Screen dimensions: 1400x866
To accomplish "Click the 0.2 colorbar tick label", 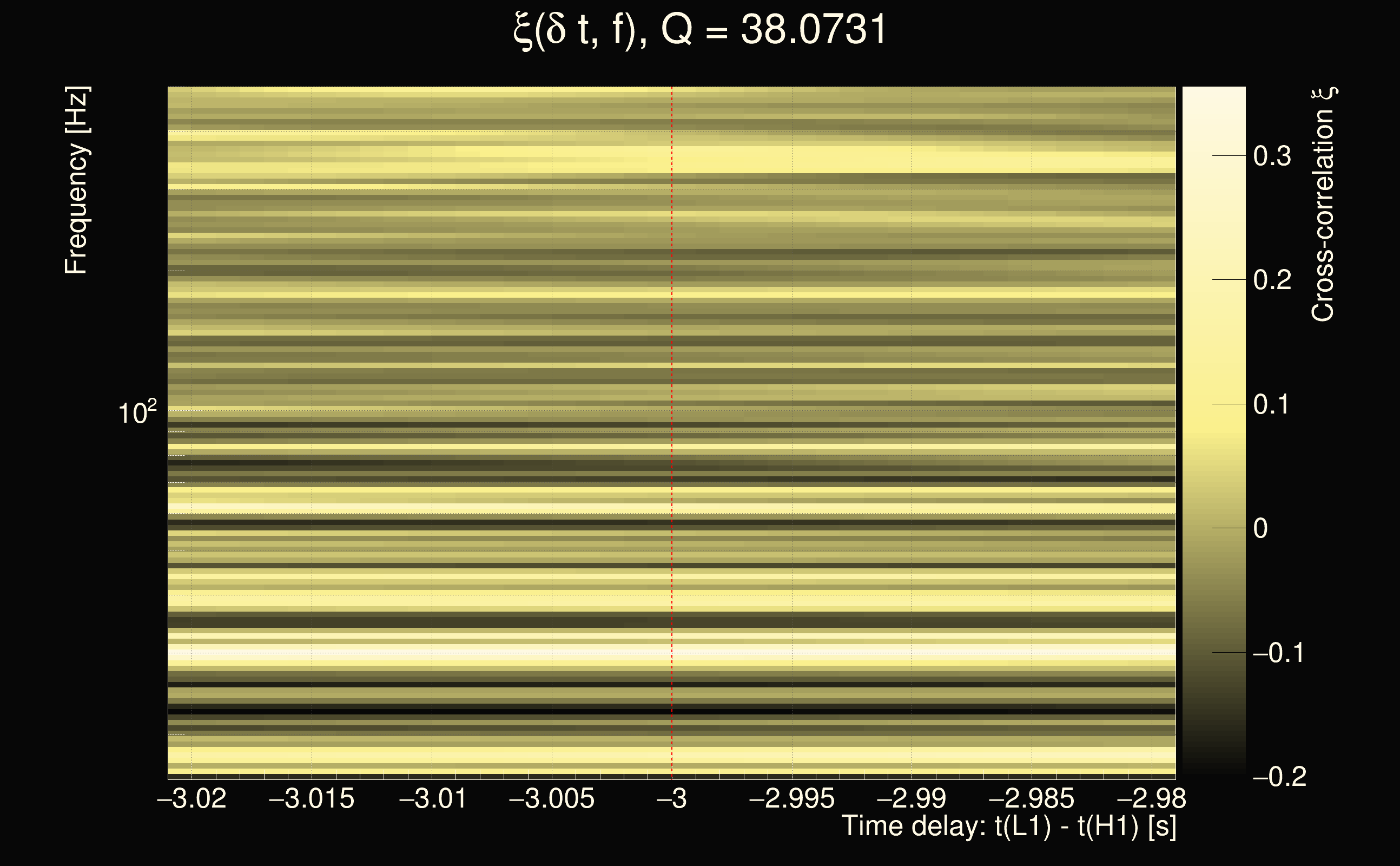I will [x=1272, y=280].
